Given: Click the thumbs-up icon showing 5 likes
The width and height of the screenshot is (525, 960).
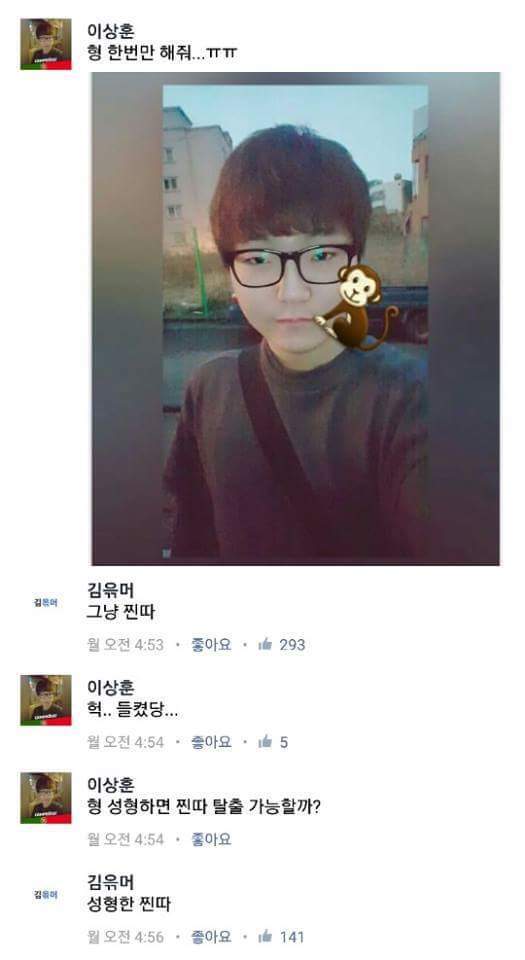Looking at the screenshot, I should click(265, 741).
